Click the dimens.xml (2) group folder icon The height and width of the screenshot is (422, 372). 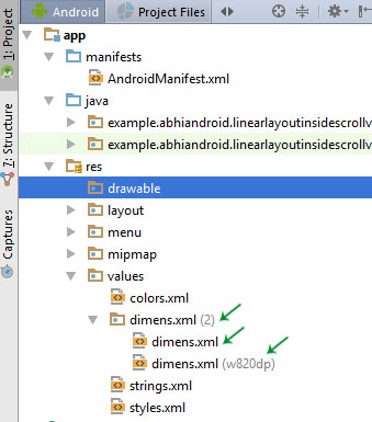click(x=117, y=319)
